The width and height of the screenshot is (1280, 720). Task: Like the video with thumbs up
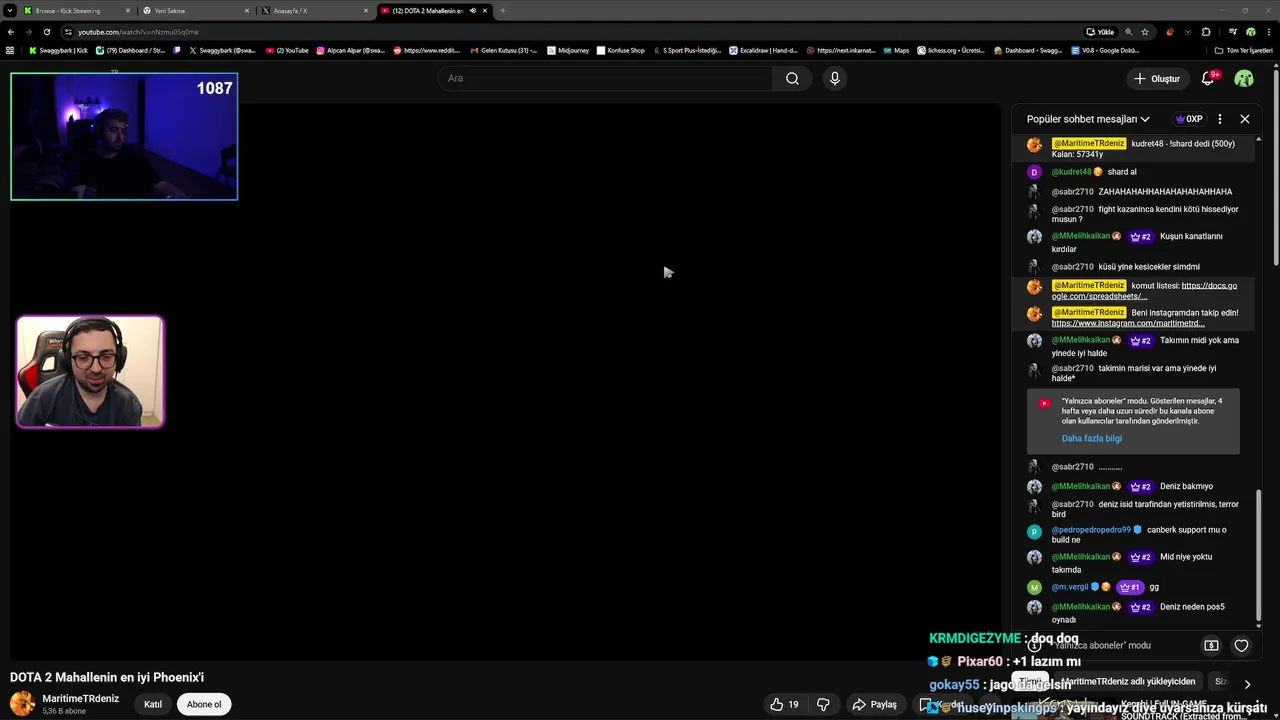[x=785, y=704]
